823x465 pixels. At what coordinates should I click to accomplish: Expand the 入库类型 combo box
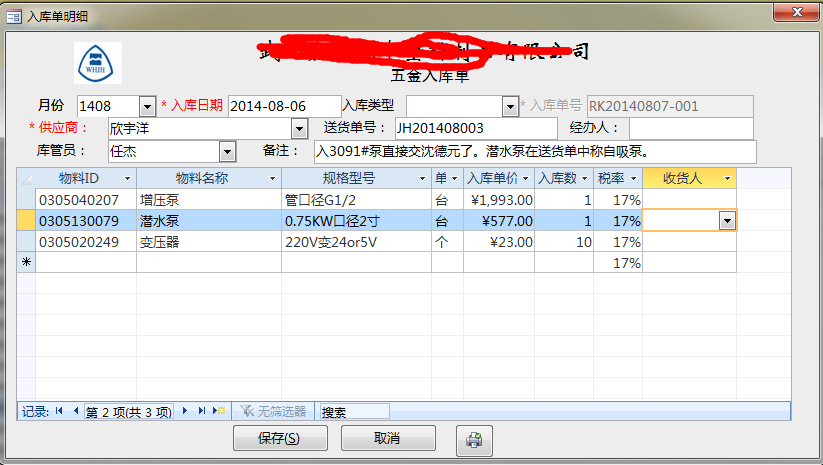point(509,106)
